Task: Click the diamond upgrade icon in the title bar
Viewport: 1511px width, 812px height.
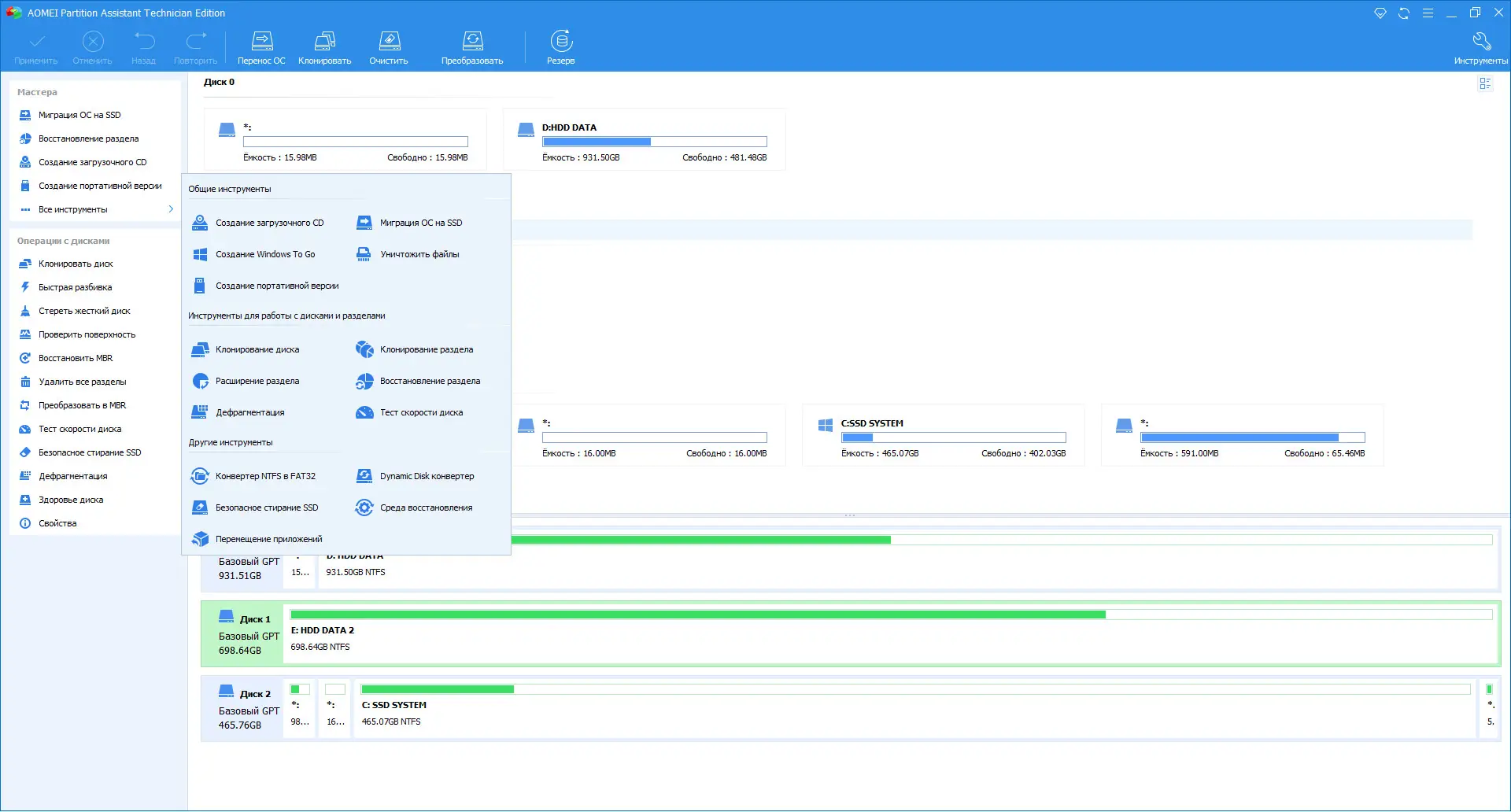Action: [1380, 13]
